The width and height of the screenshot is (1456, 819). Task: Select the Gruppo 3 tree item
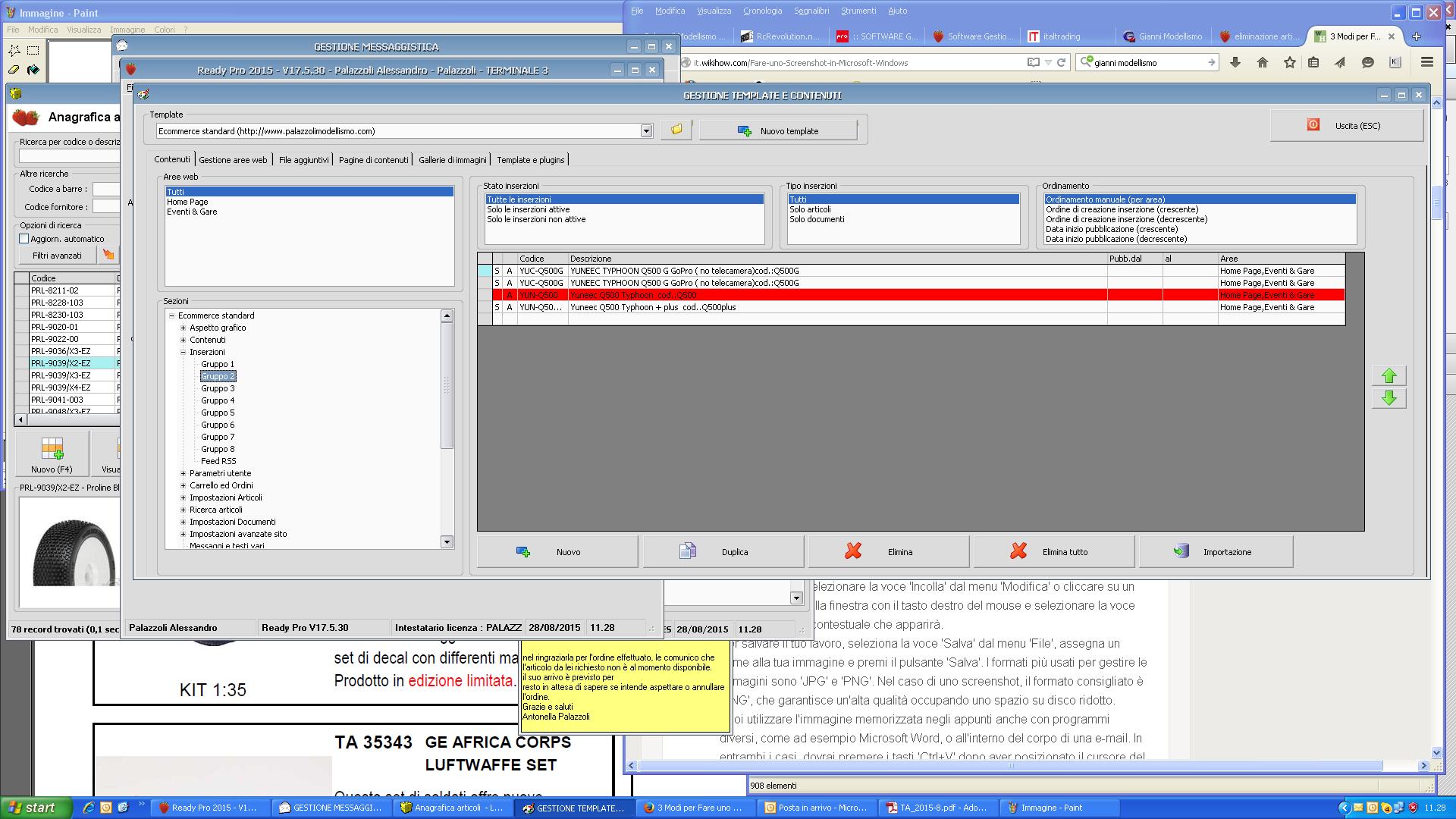(218, 388)
